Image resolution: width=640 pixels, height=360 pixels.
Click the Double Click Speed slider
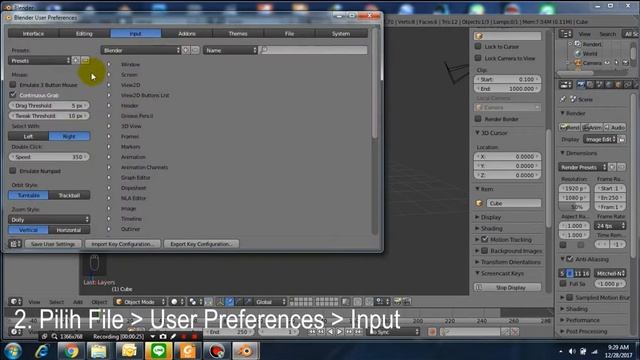[49, 157]
